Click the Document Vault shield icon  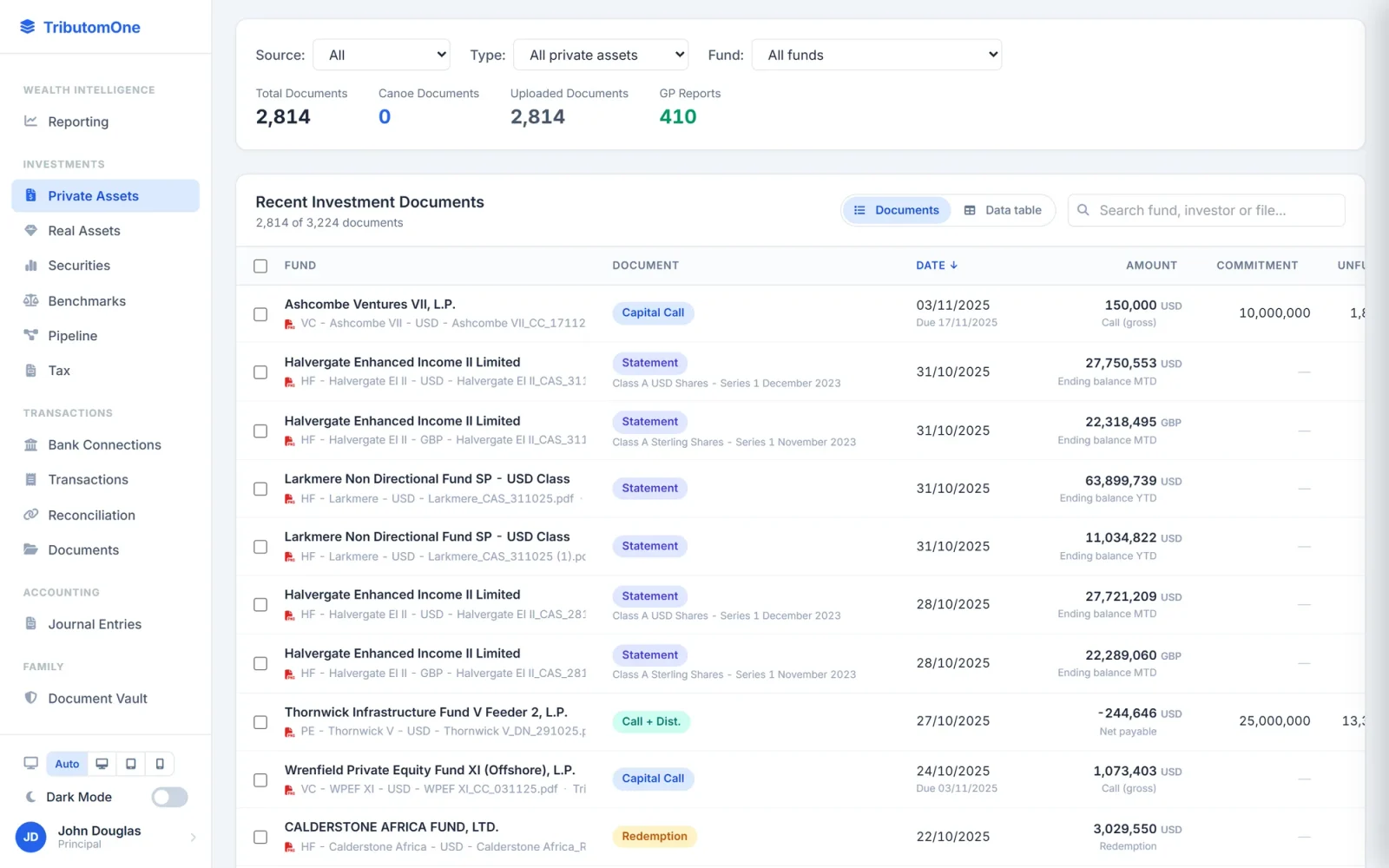pos(31,698)
